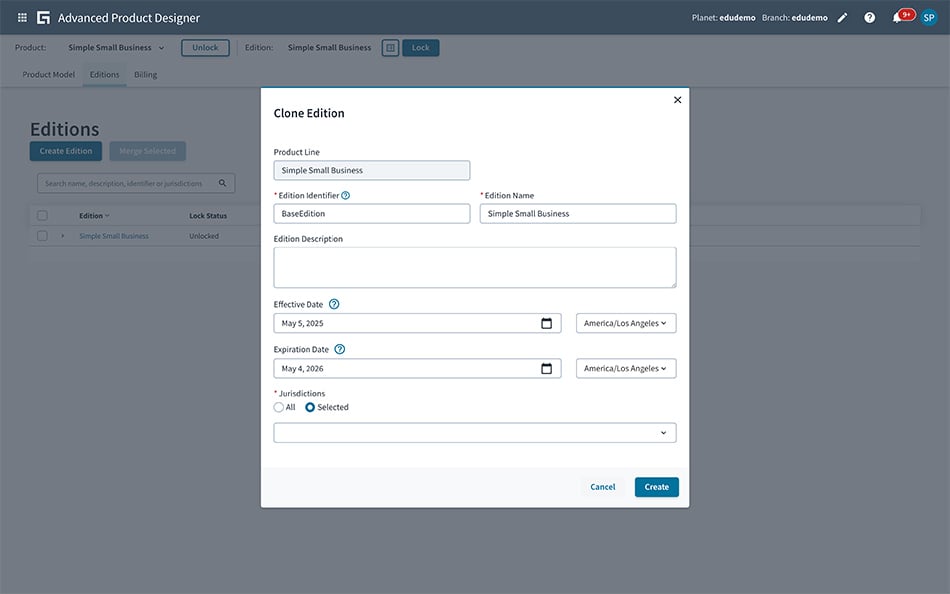
Task: Open the help question mark icon
Action: (869, 18)
